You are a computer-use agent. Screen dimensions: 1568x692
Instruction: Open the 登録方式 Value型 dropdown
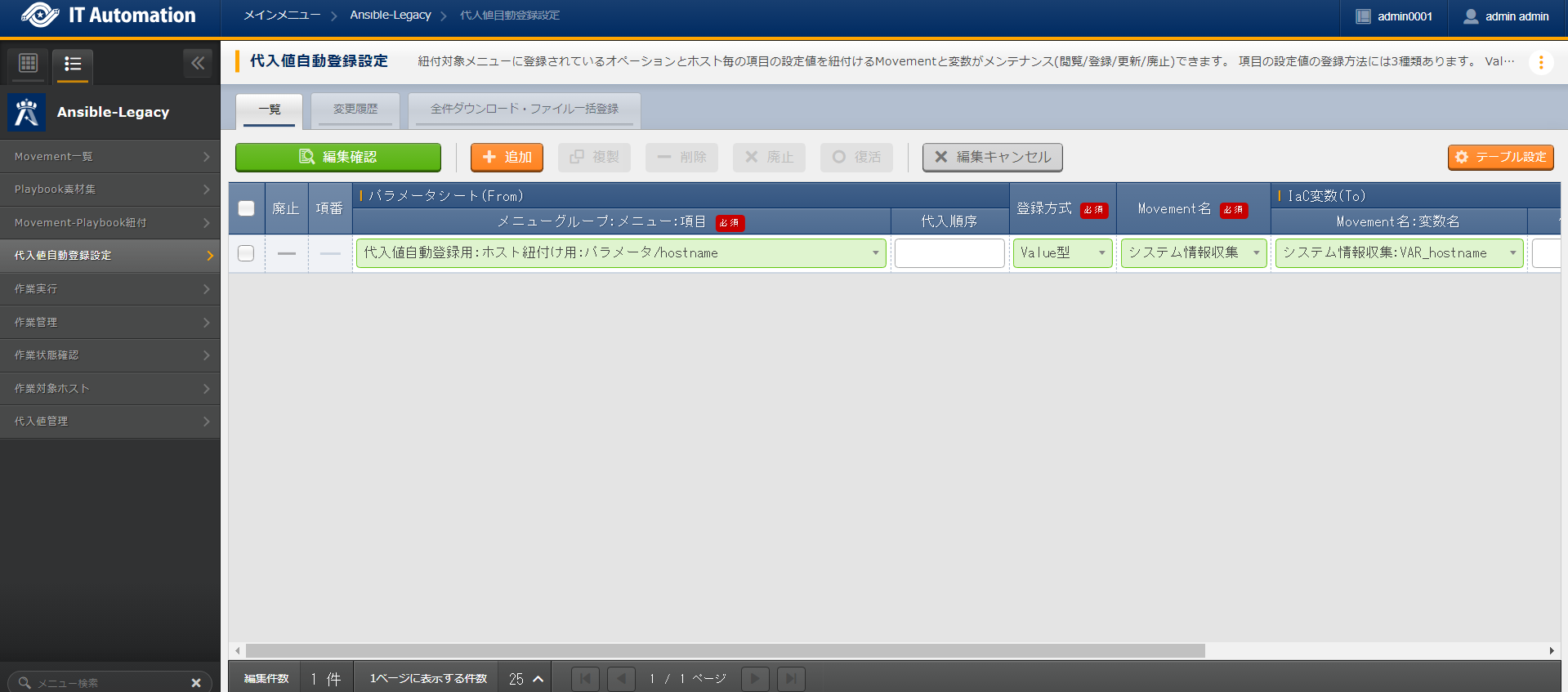click(1062, 253)
